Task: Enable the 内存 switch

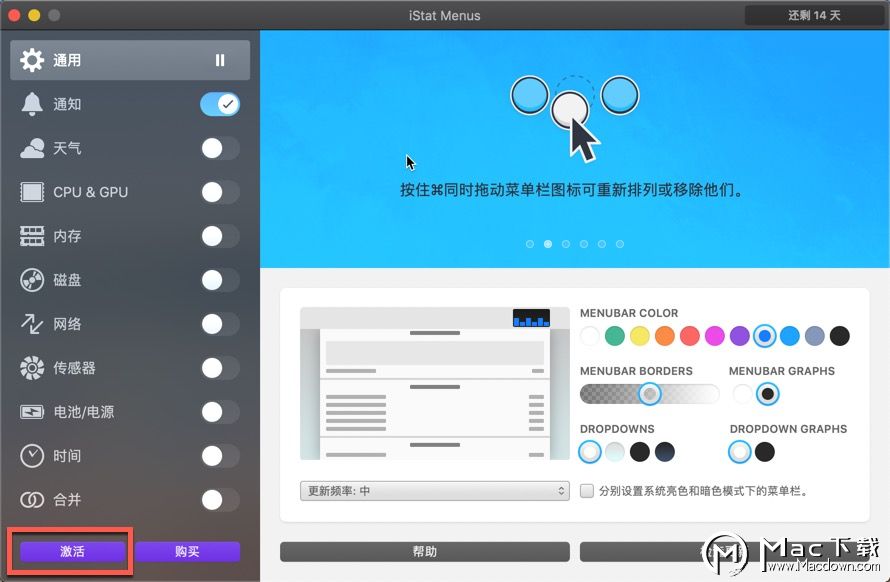Action: (220, 236)
